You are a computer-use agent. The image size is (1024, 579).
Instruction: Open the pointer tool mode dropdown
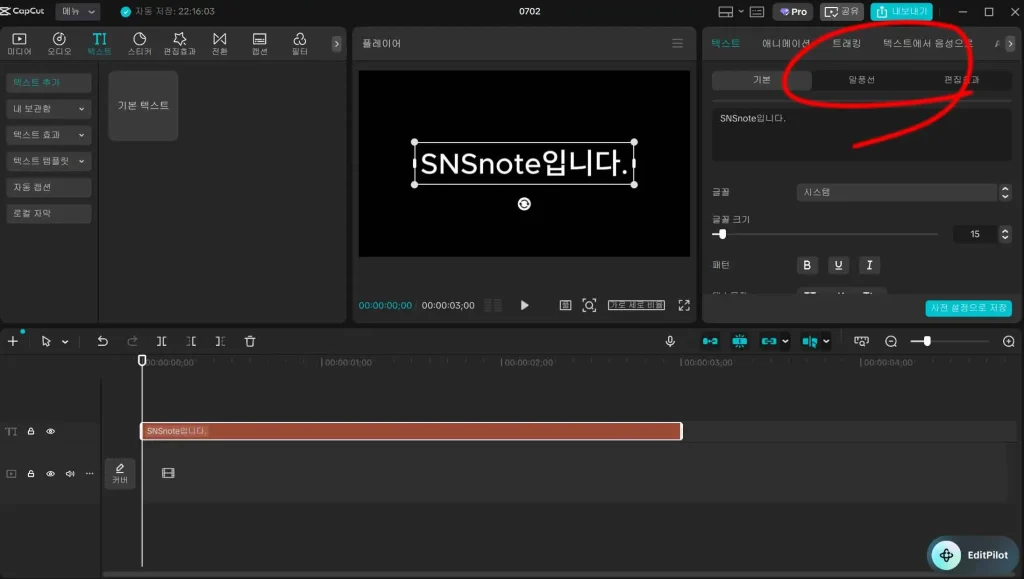[x=65, y=341]
